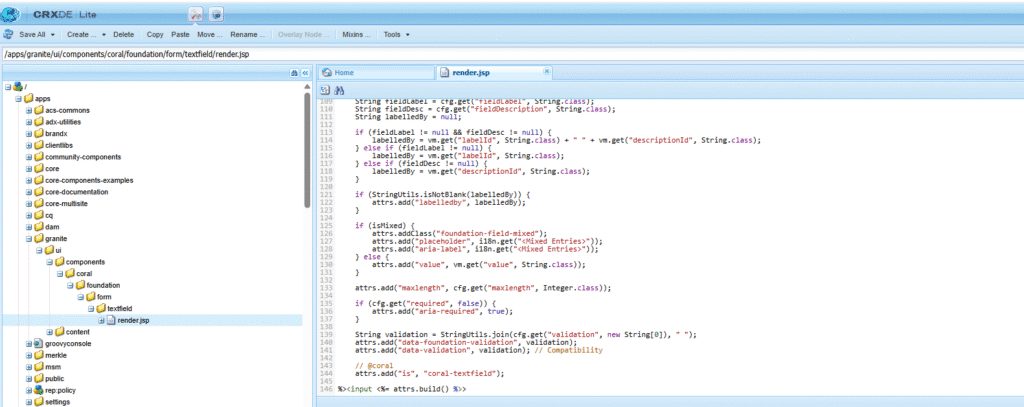Click the editor toolbar go-to-line icon
Viewport: 1024px width, 407px height.
coord(326,90)
